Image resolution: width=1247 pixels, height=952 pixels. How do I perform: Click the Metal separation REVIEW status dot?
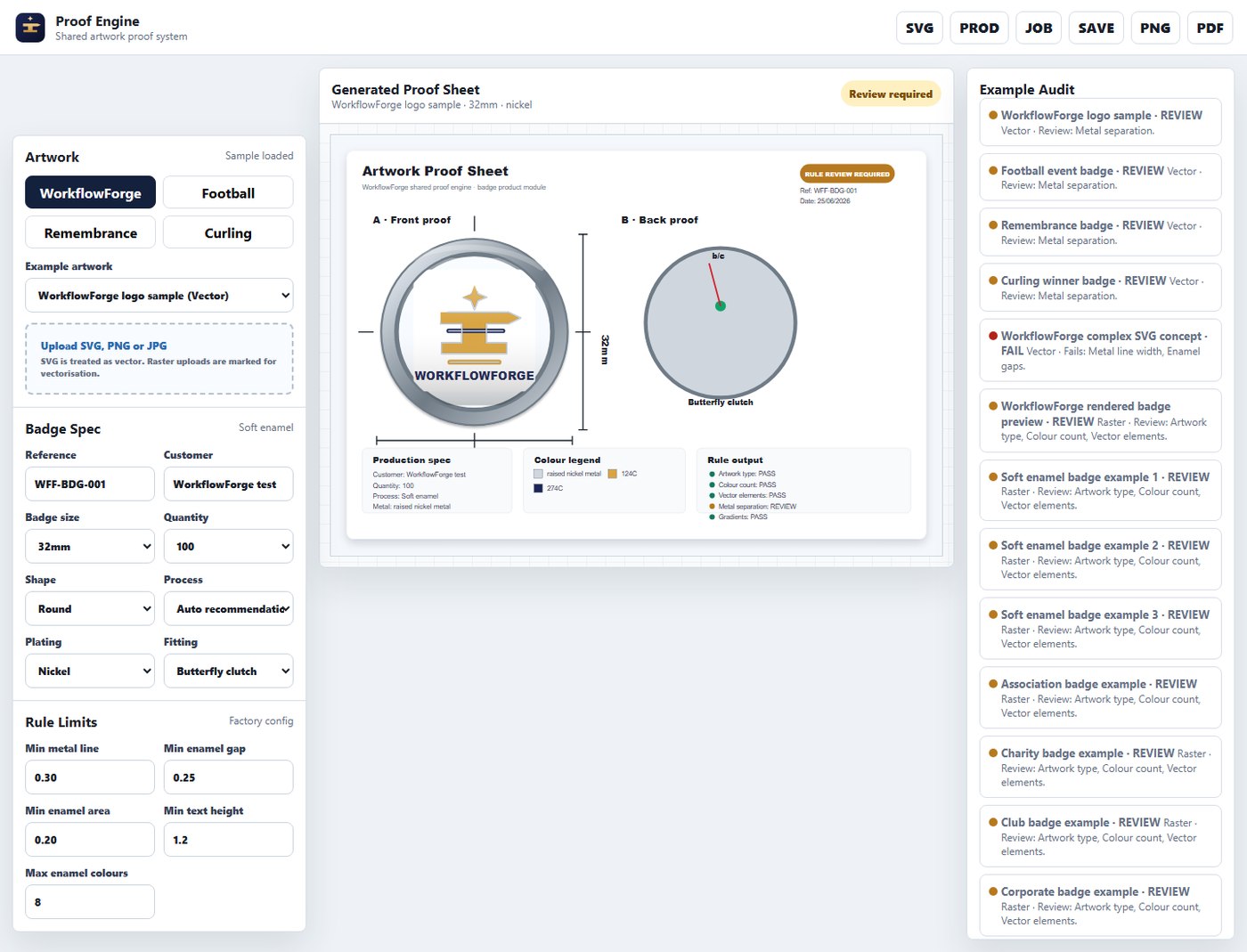click(x=712, y=506)
